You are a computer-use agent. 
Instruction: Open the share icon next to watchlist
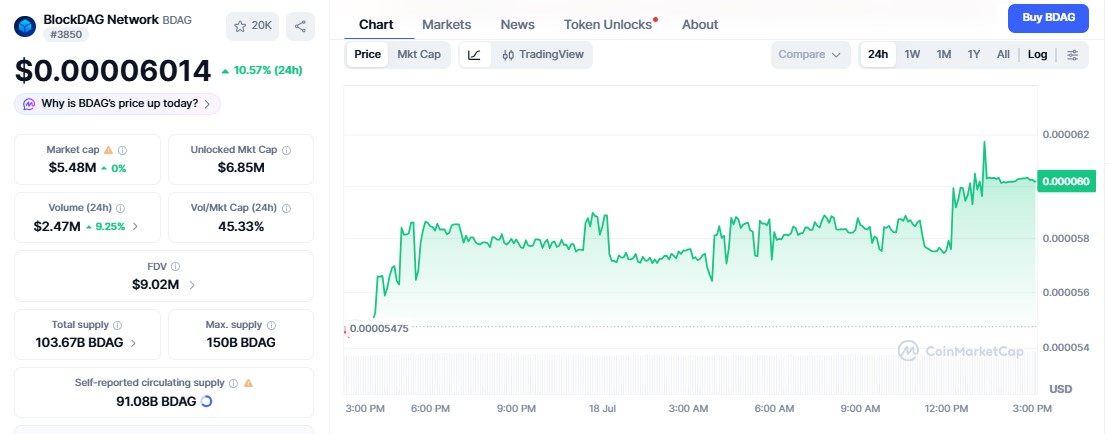(301, 26)
